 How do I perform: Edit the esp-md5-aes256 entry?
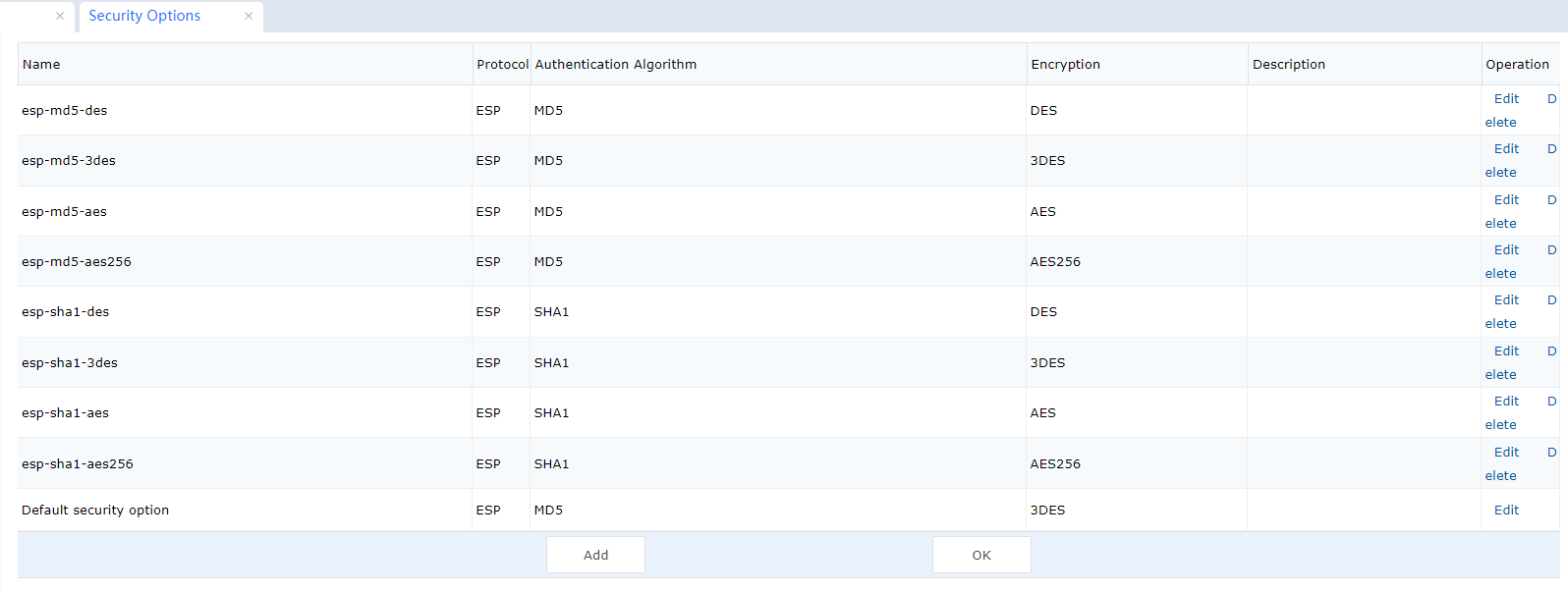[x=1506, y=250]
